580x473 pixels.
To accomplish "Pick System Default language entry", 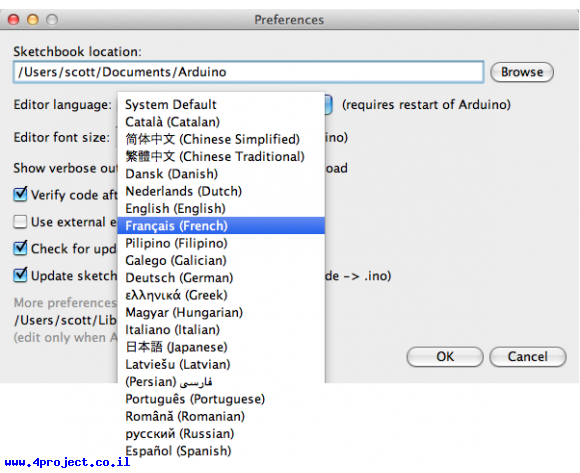I will point(221,104).
